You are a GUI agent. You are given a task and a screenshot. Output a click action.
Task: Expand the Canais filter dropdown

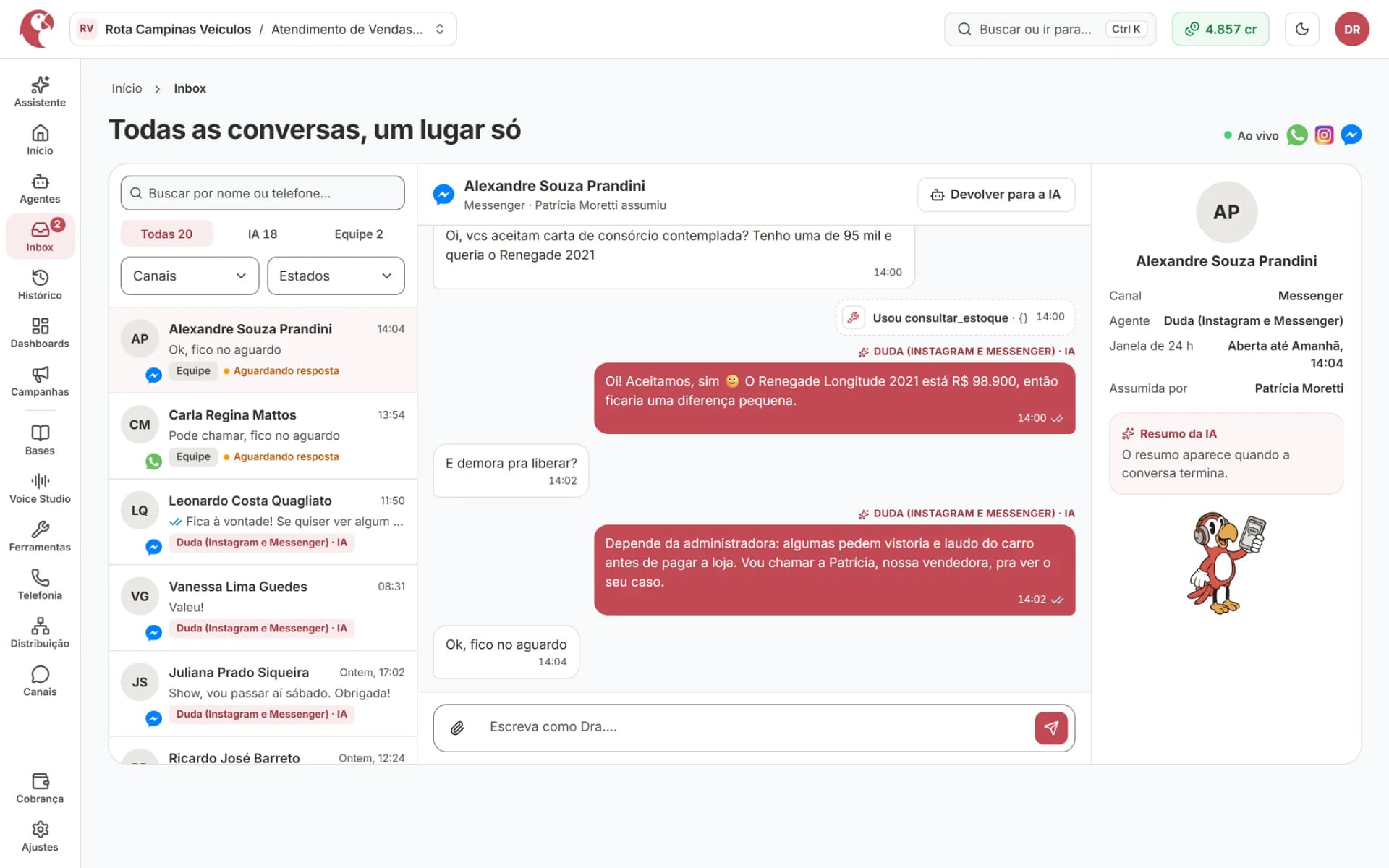click(190, 276)
